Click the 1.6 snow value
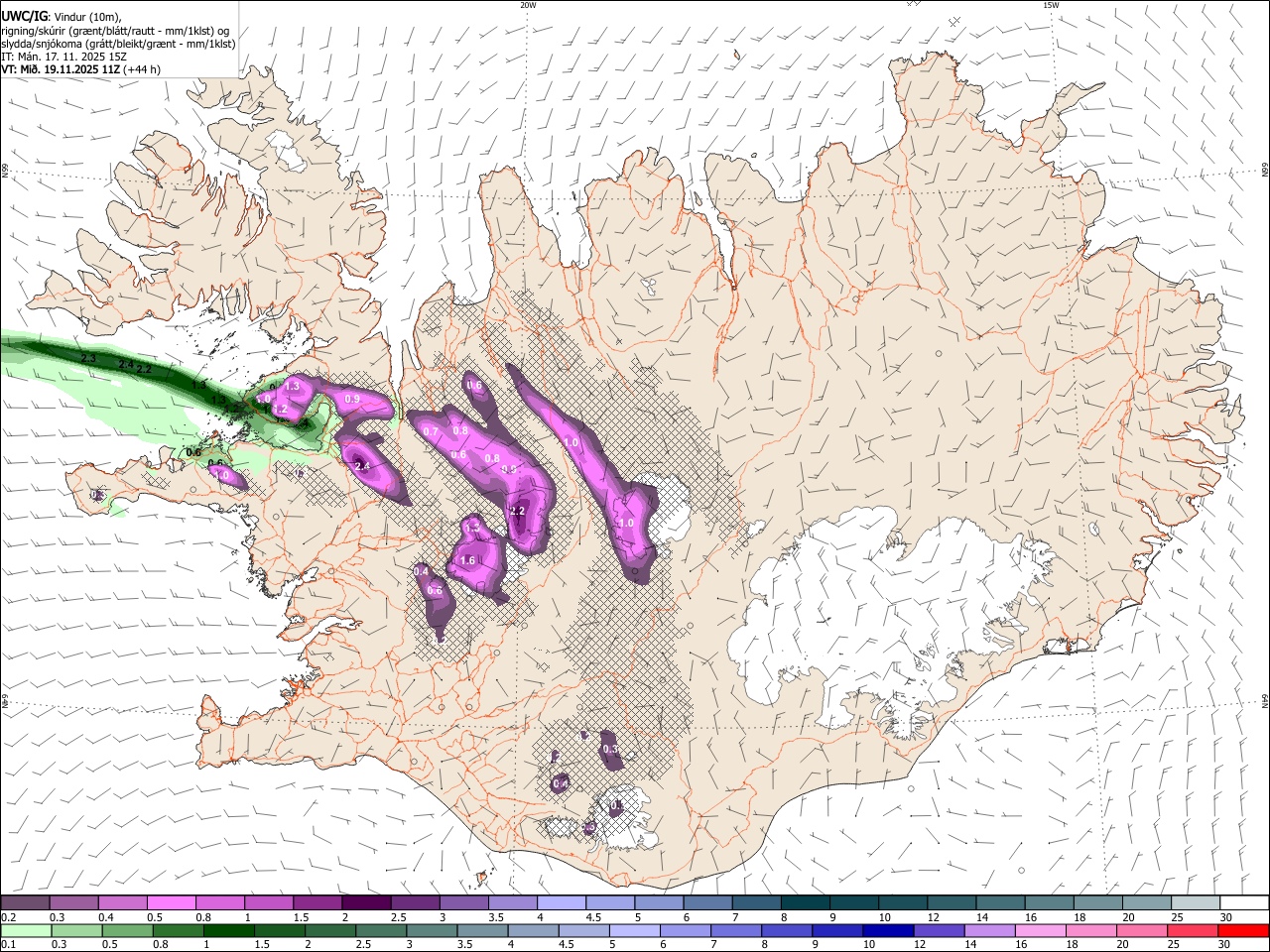1270x952 pixels. click(467, 560)
